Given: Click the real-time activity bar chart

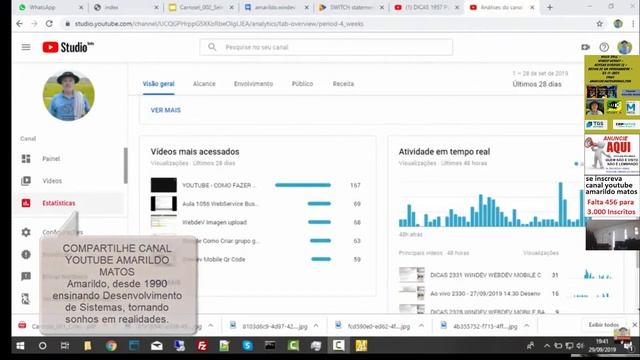Looking at the screenshot, I should click(x=491, y=204).
